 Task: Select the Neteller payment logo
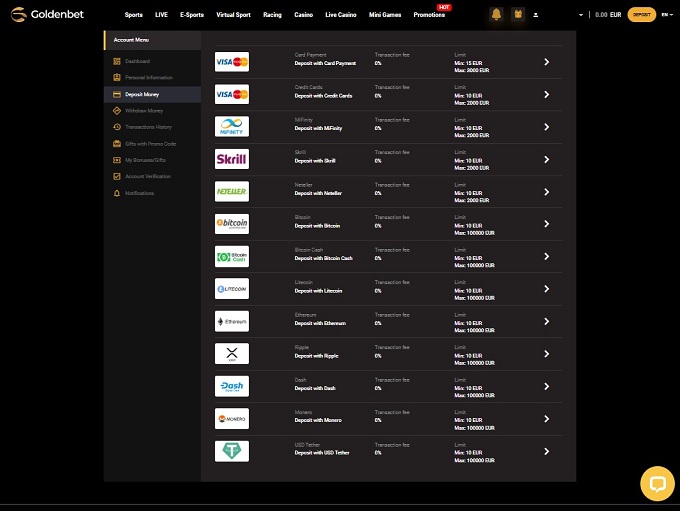click(x=232, y=191)
